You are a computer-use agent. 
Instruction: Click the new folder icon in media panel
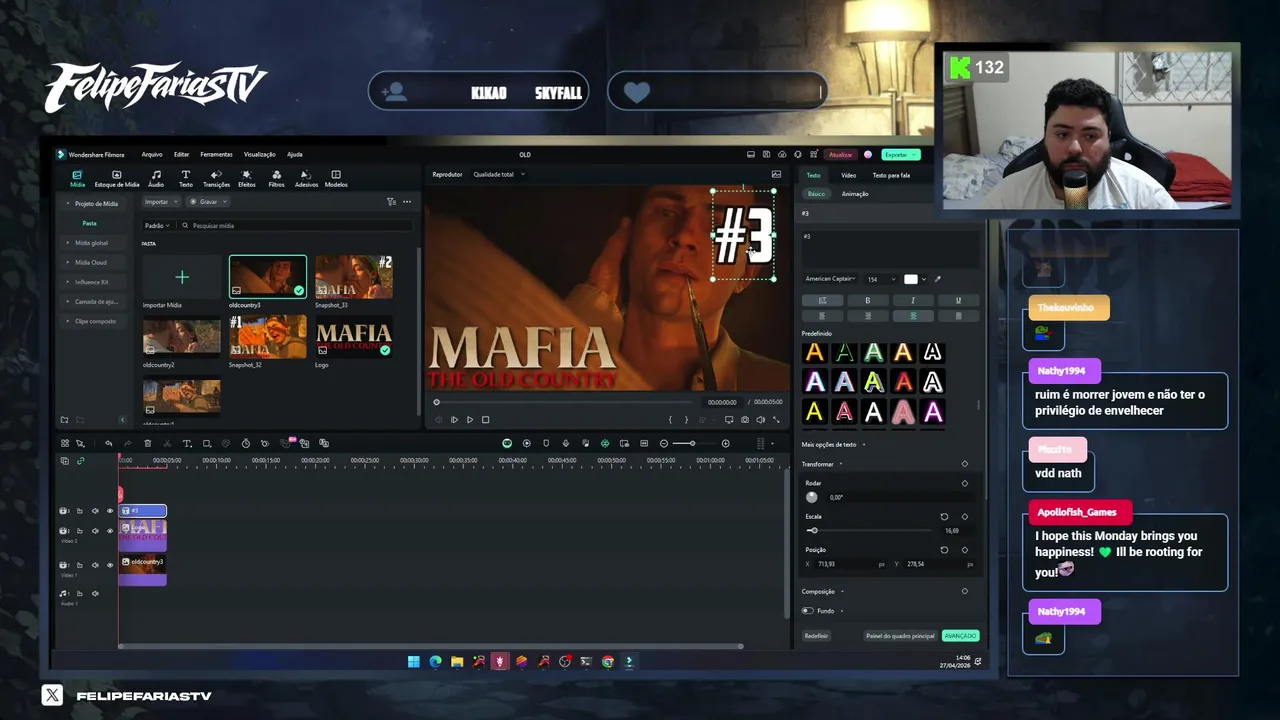pos(65,420)
